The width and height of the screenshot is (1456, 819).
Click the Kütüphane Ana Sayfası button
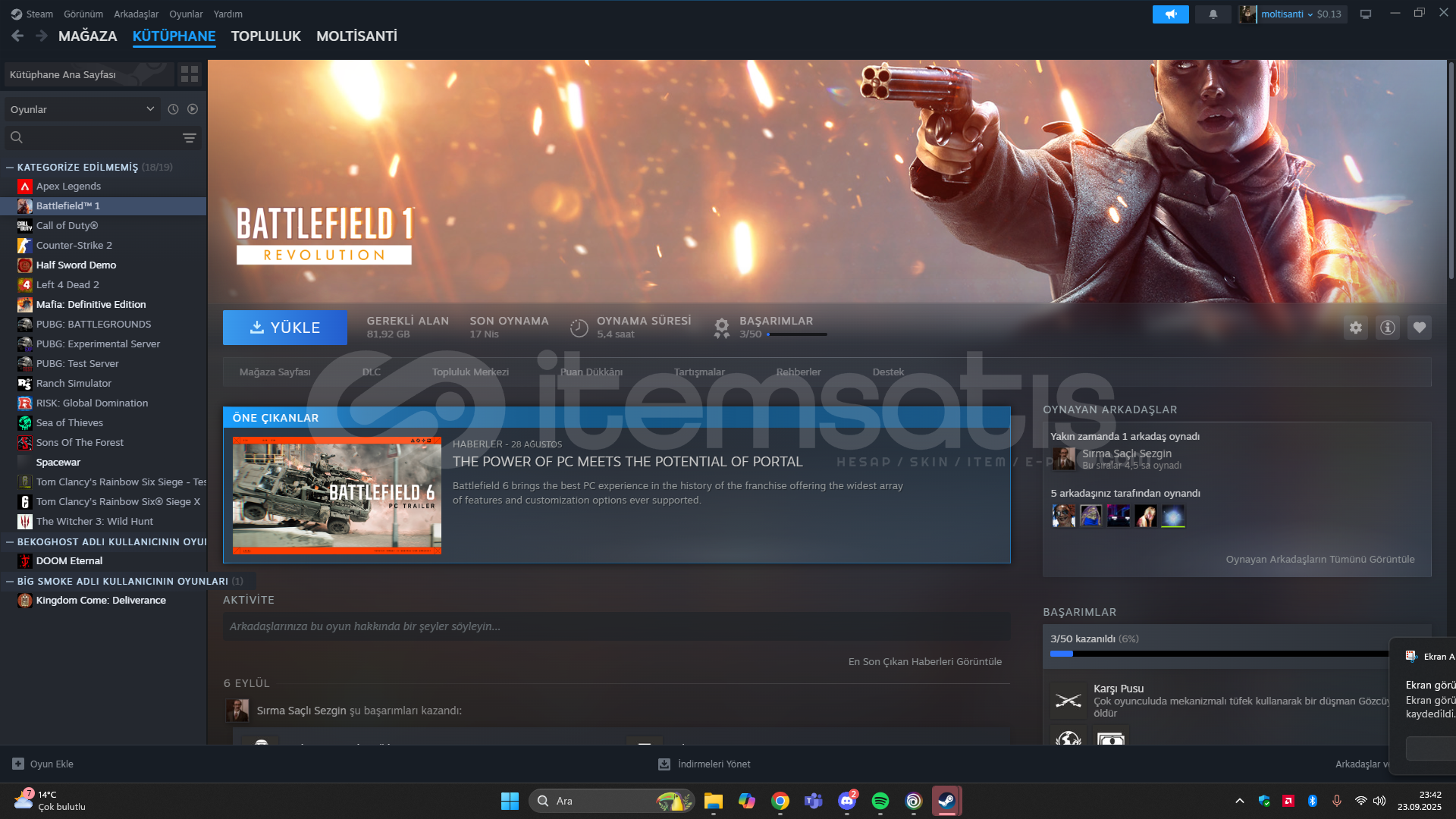pos(88,74)
